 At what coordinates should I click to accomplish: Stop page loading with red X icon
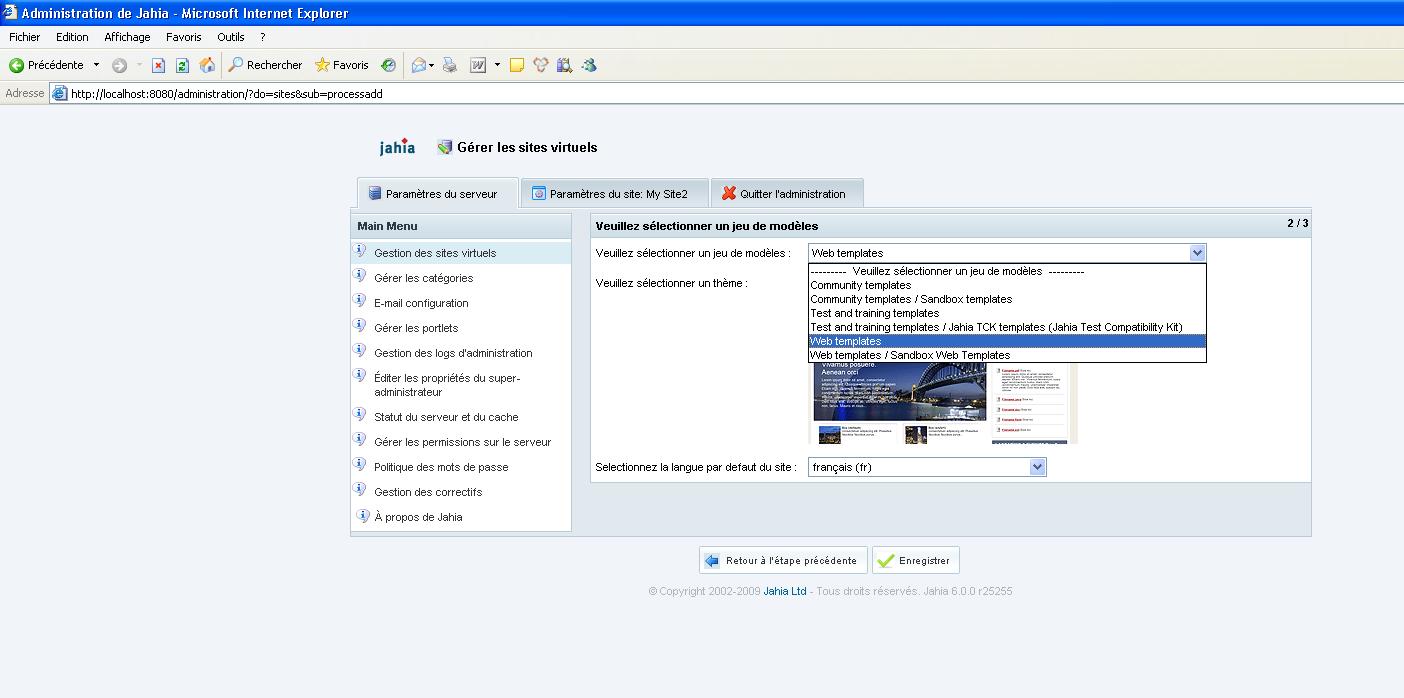pyautogui.click(x=158, y=65)
